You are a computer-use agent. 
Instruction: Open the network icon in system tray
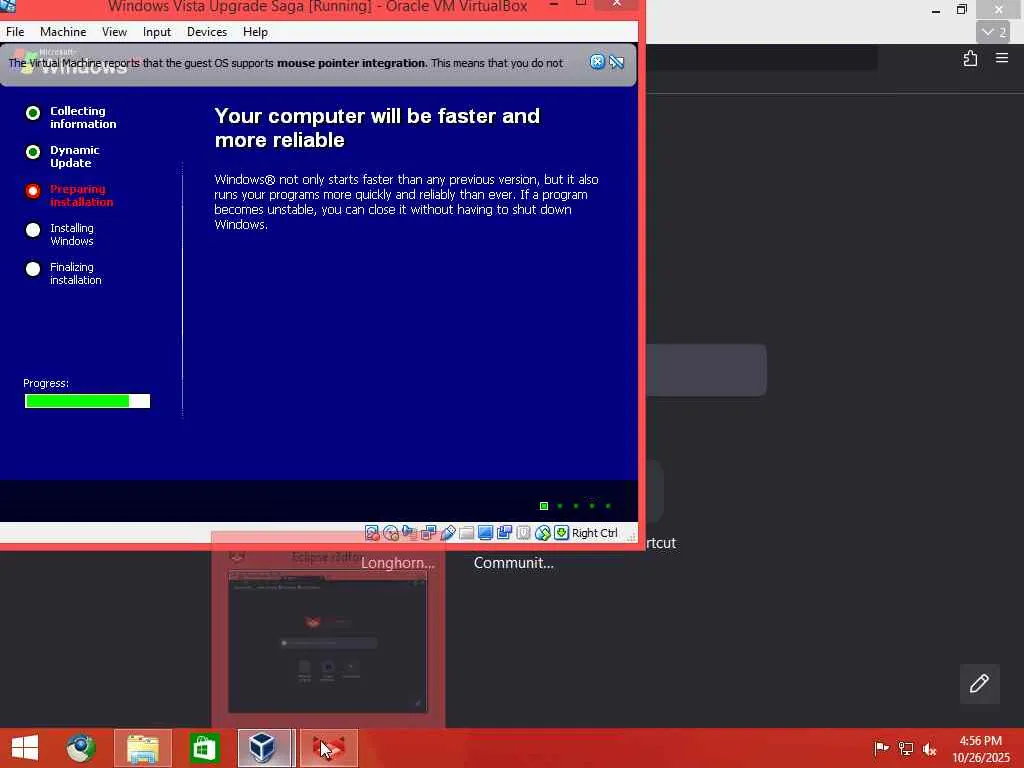[905, 748]
